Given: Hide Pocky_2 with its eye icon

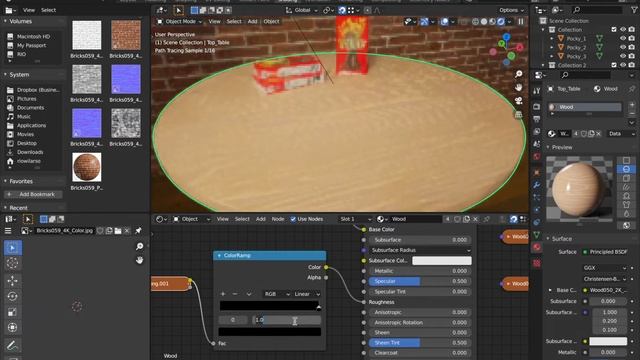Looking at the screenshot, I should click(623, 47).
